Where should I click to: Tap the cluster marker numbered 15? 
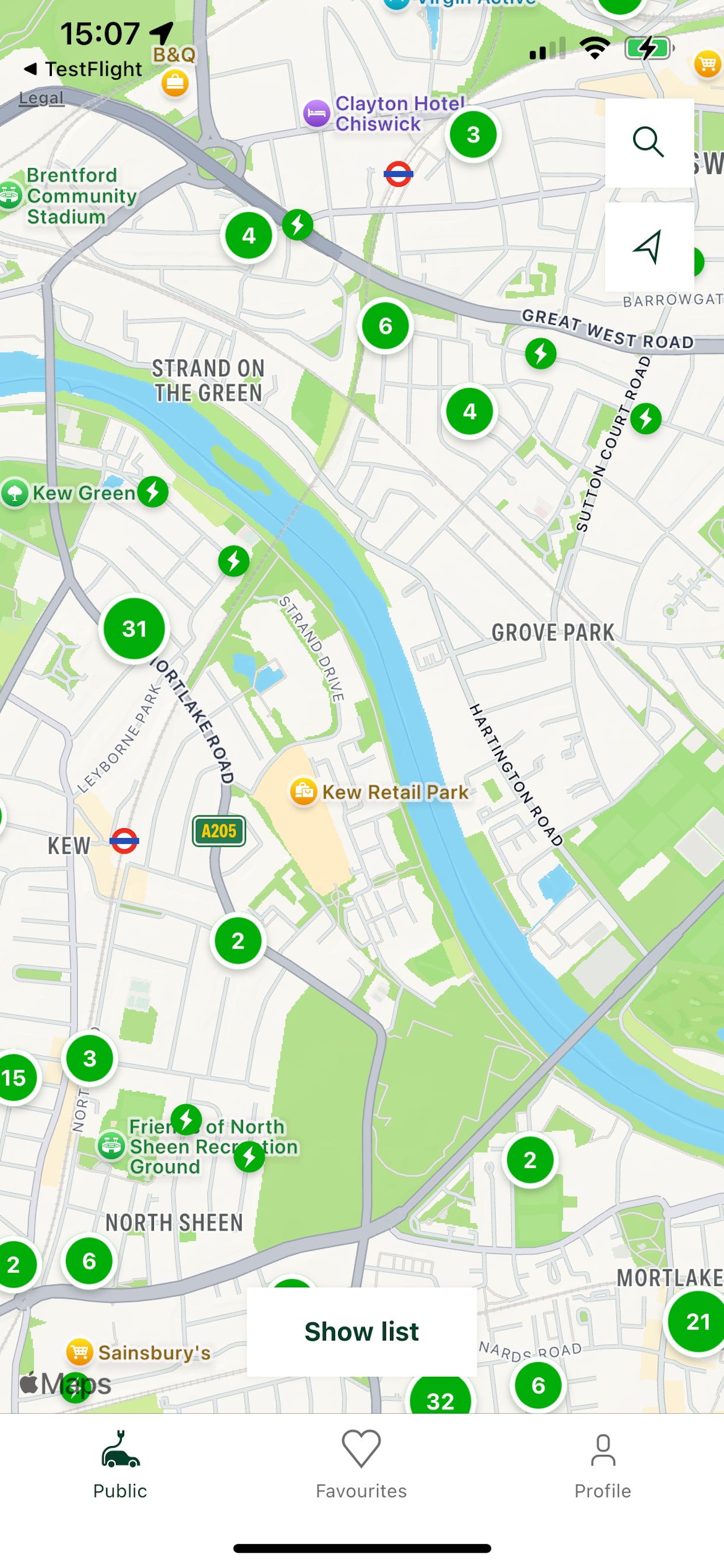[15, 1078]
